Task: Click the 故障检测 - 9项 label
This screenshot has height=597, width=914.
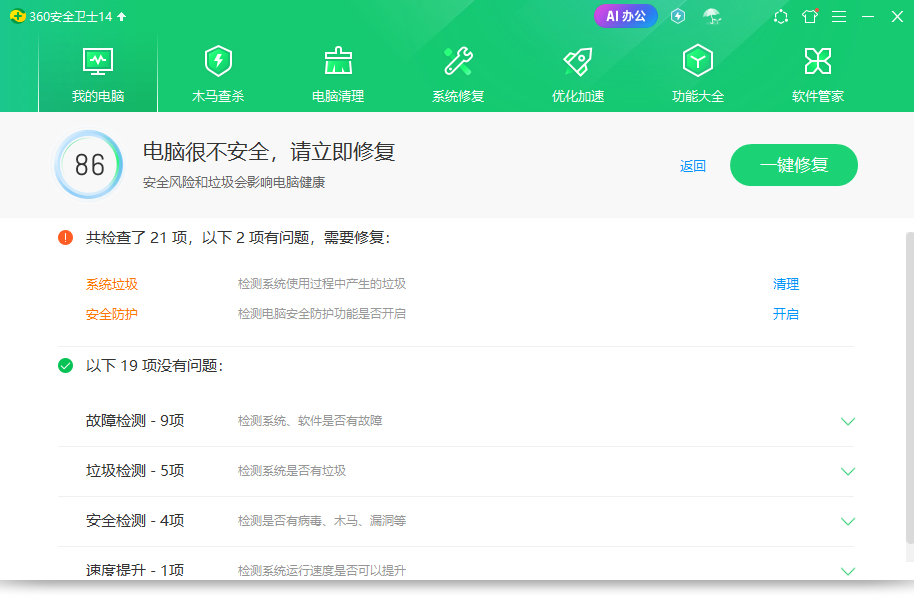Action: pyautogui.click(x=135, y=420)
